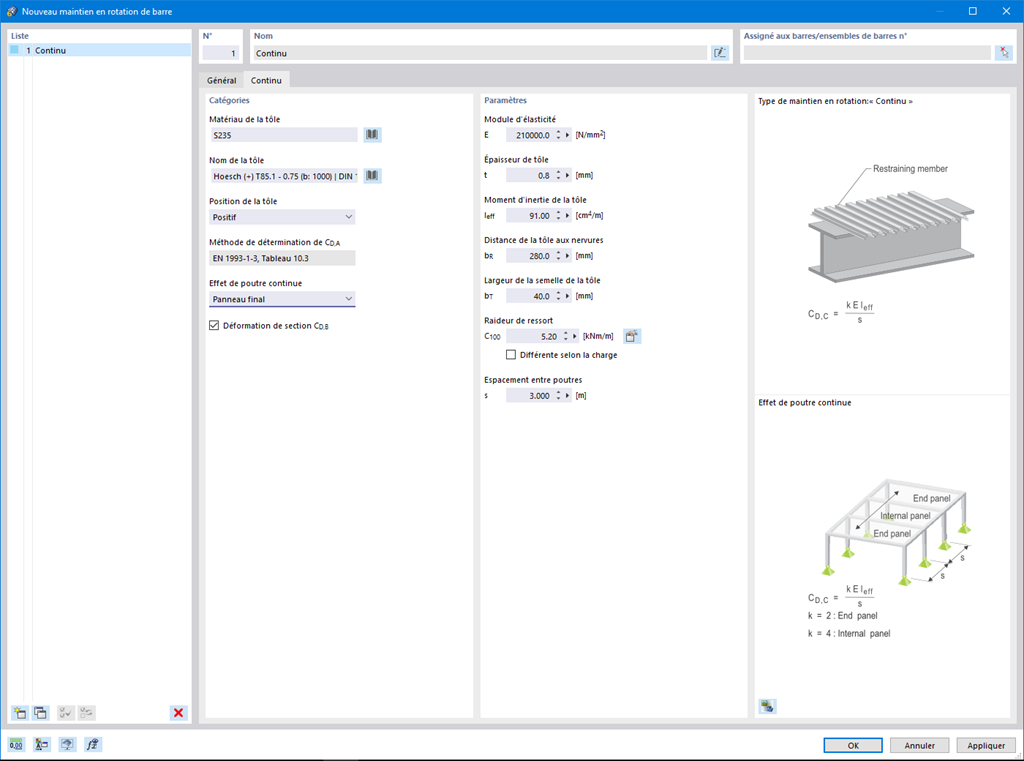Click the restraining member preview image

coord(891,224)
